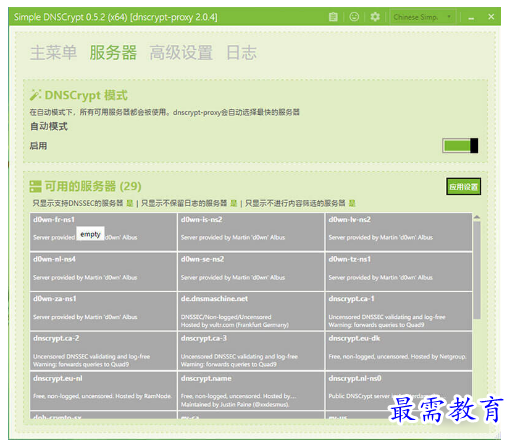Open settings gear icon in title bar
Viewport: 512px width, 441px height.
coord(375,17)
